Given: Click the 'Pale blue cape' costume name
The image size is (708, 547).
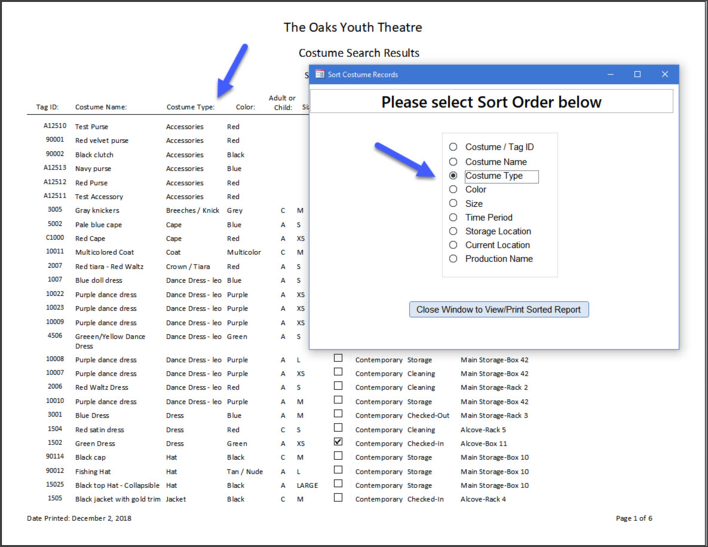Looking at the screenshot, I should tap(98, 224).
